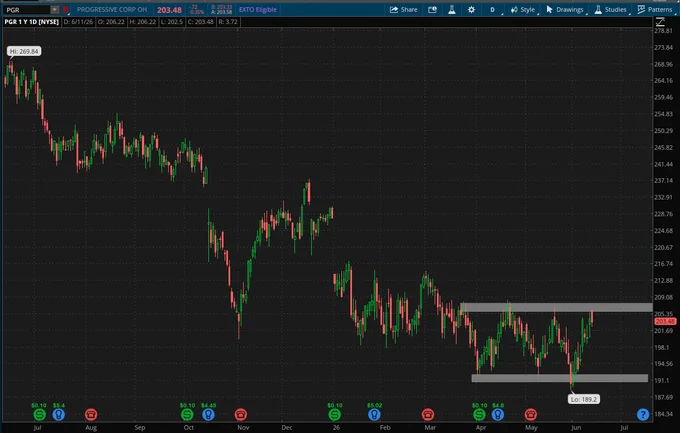Image resolution: width=680 pixels, height=433 pixels.
Task: Click the PGR 1 Y 1D [NYSE] label
Action: click(x=32, y=22)
